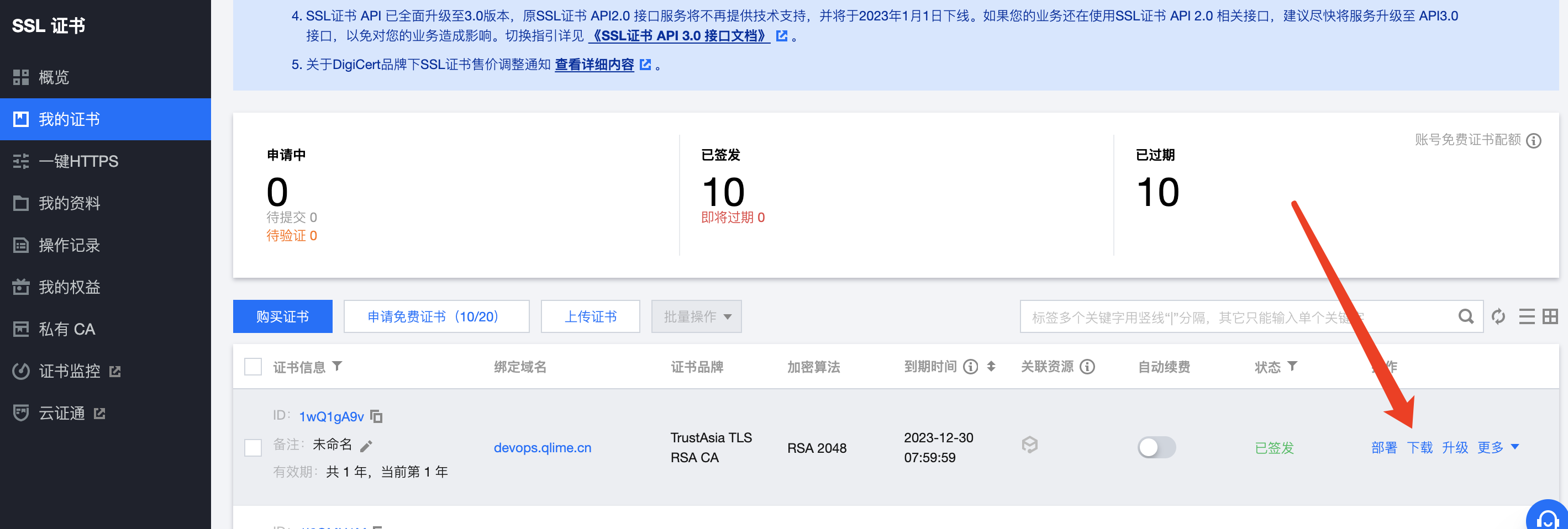Click the 已签发 status text
The image size is (1568, 529).
pyautogui.click(x=1274, y=448)
